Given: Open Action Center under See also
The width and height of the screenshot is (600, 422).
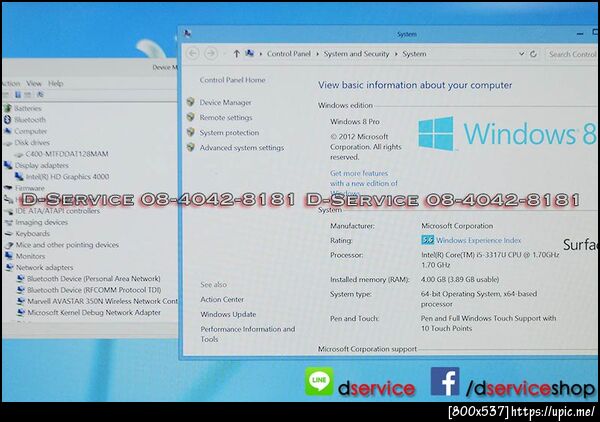Looking at the screenshot, I should coord(222,300).
